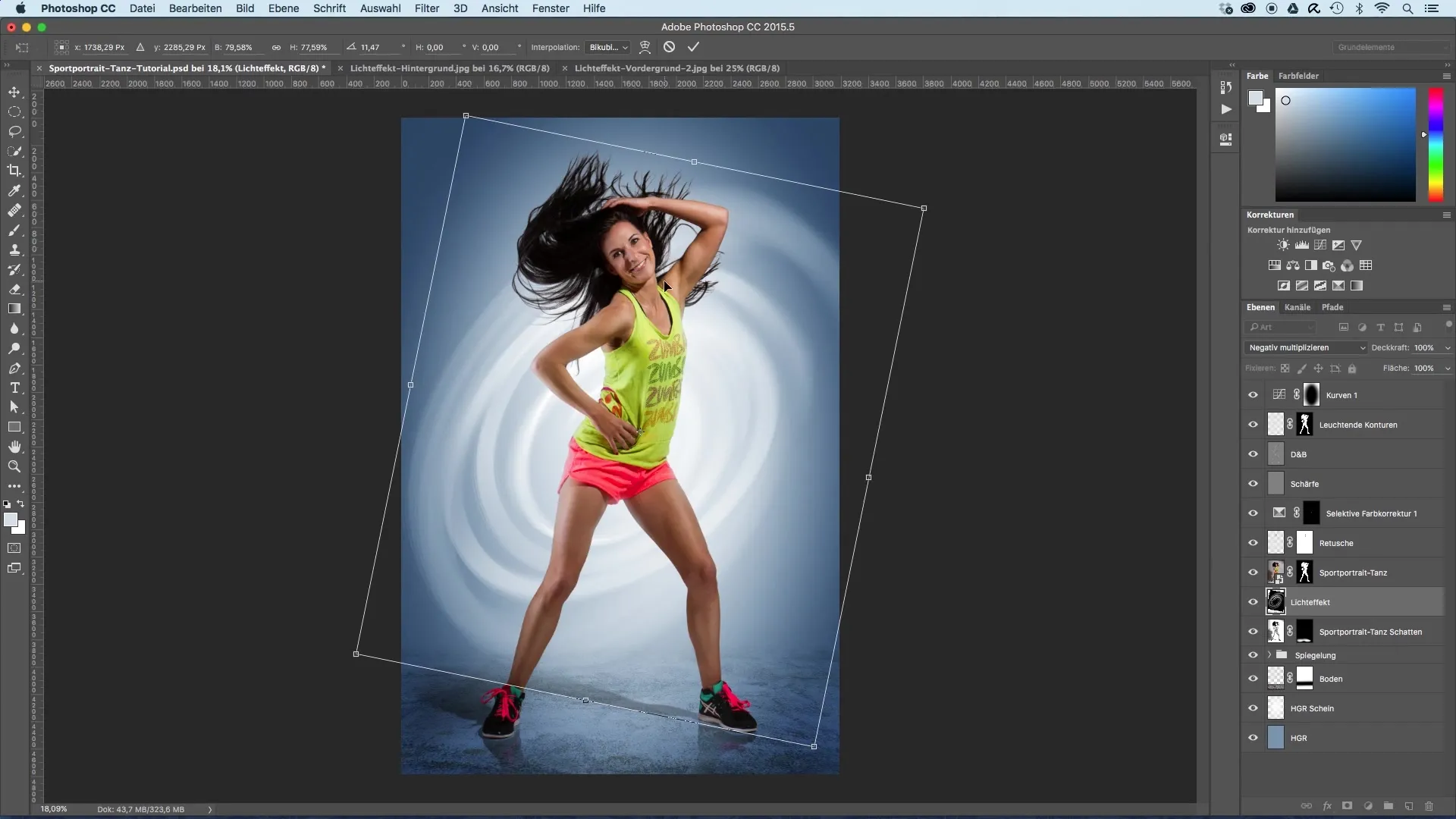
Task: Commit the transform with the checkmark
Action: (x=693, y=47)
